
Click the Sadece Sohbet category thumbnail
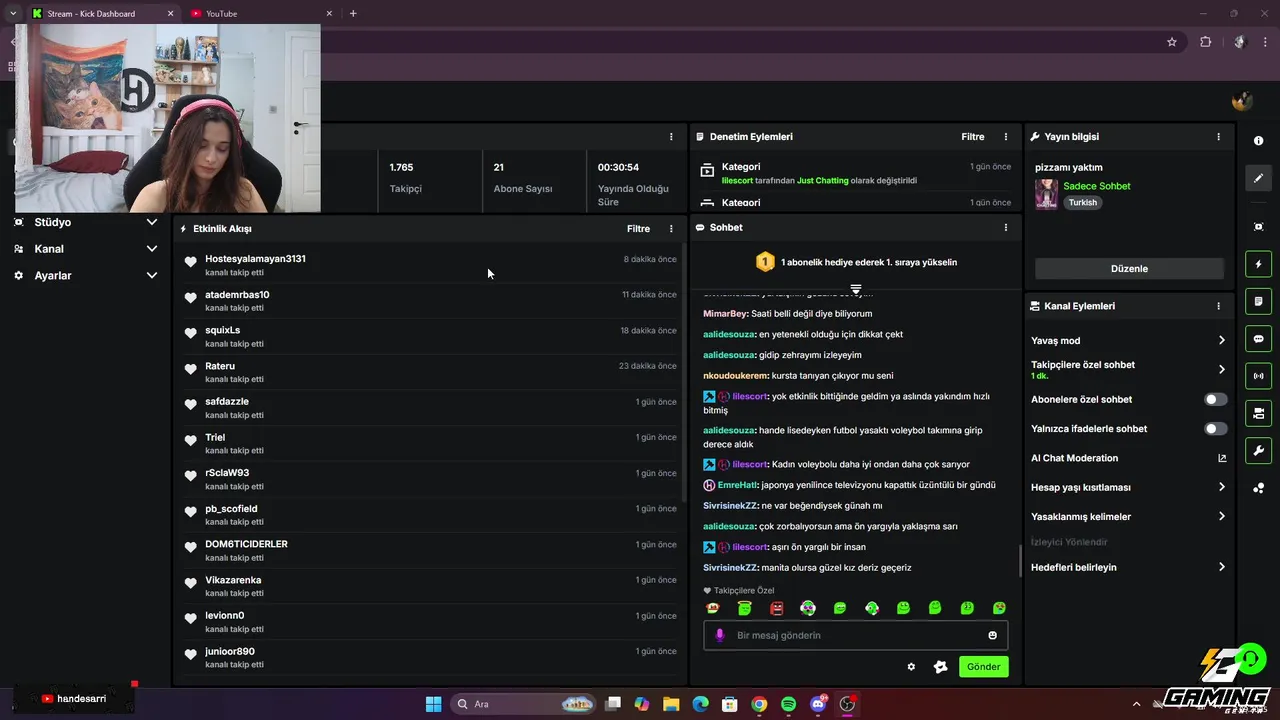(x=1046, y=194)
